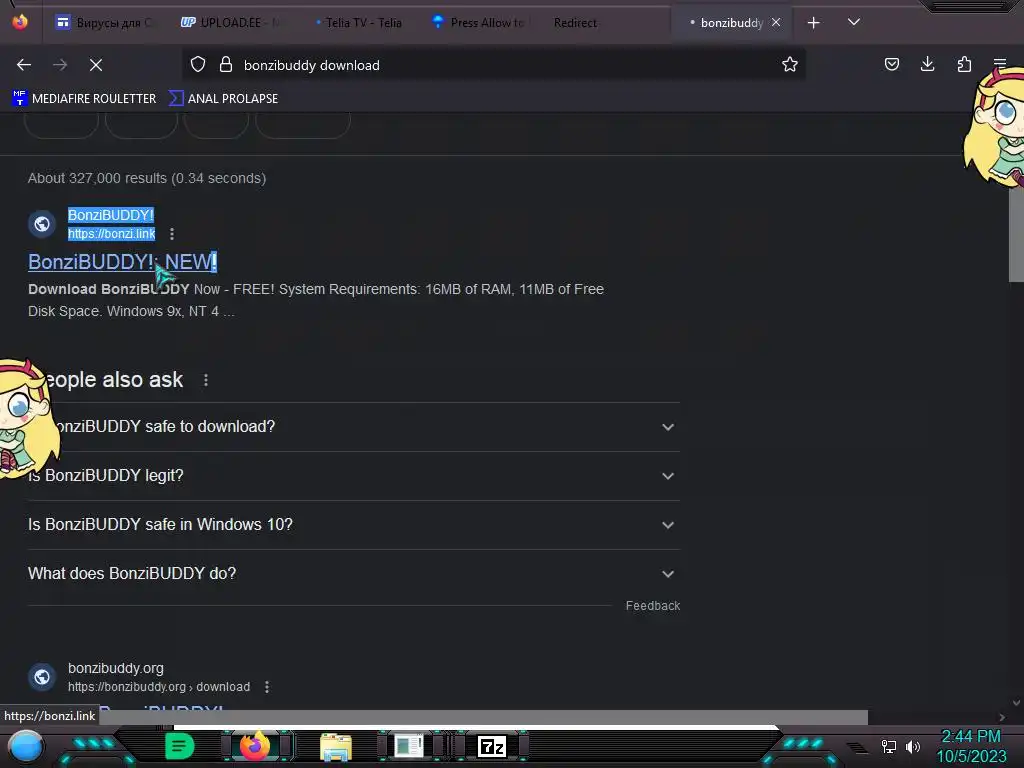Click the network tray icon
1024x768 pixels.
[889, 746]
